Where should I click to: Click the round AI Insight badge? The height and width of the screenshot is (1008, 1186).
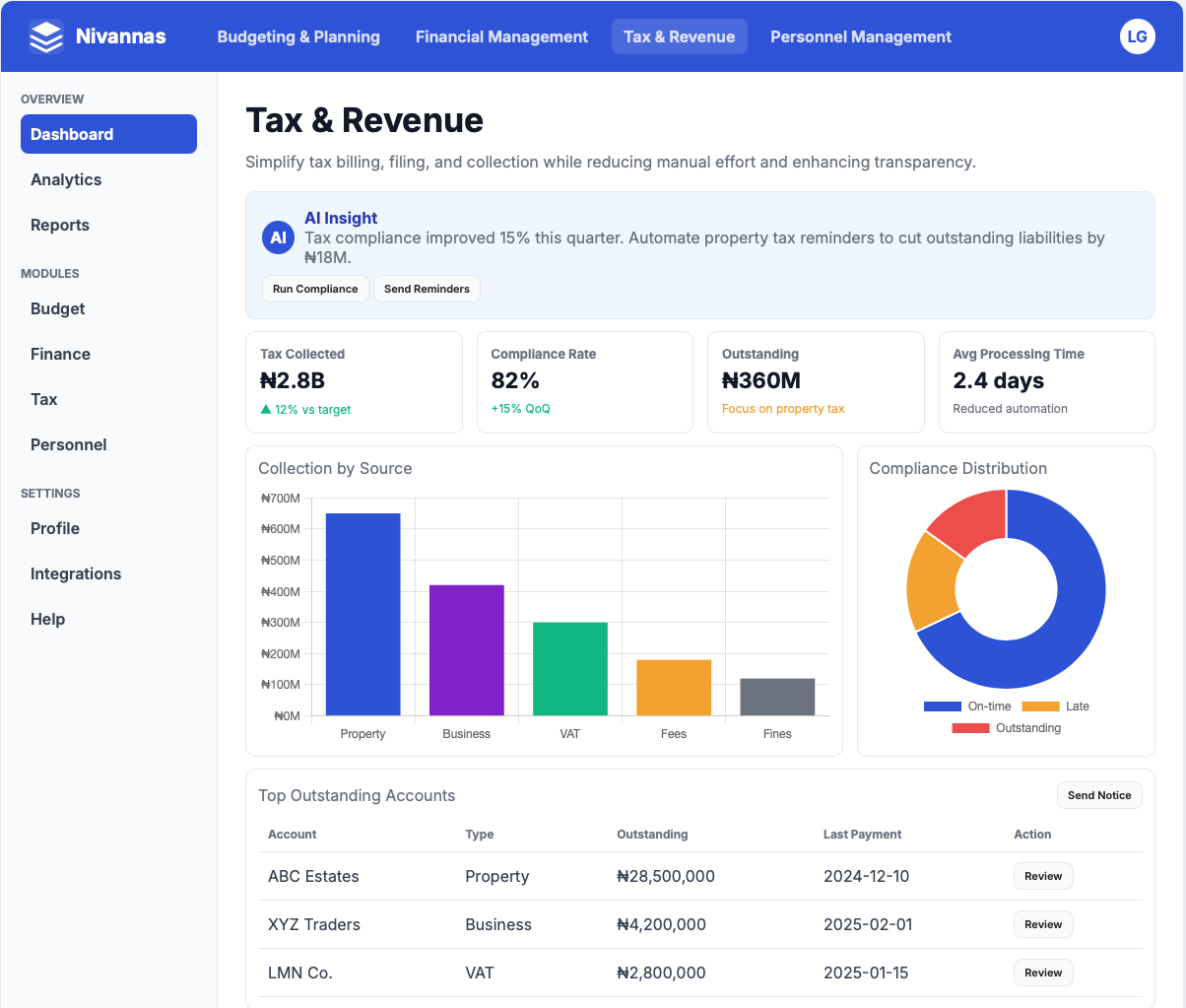(279, 237)
